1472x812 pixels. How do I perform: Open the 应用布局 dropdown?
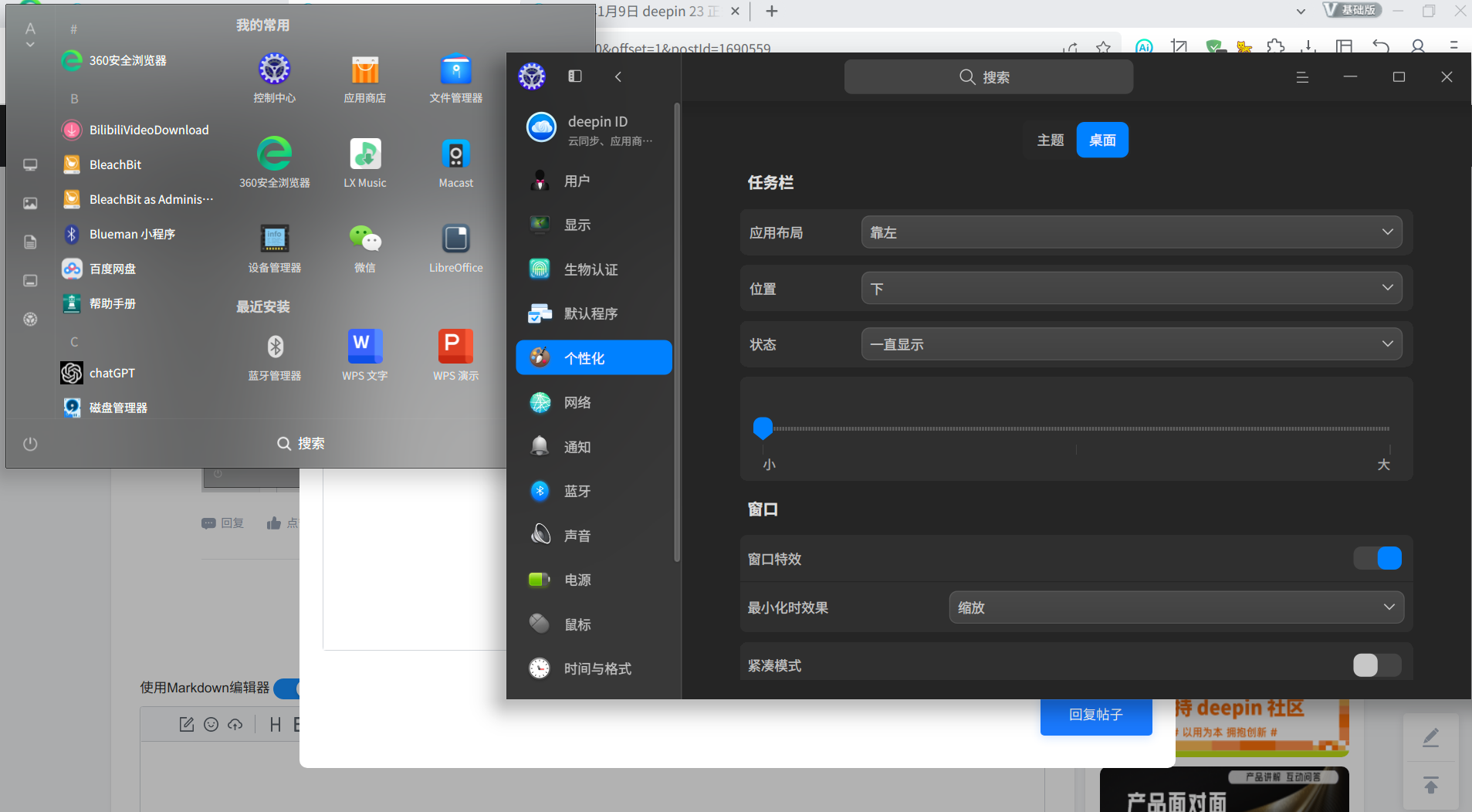(1132, 232)
